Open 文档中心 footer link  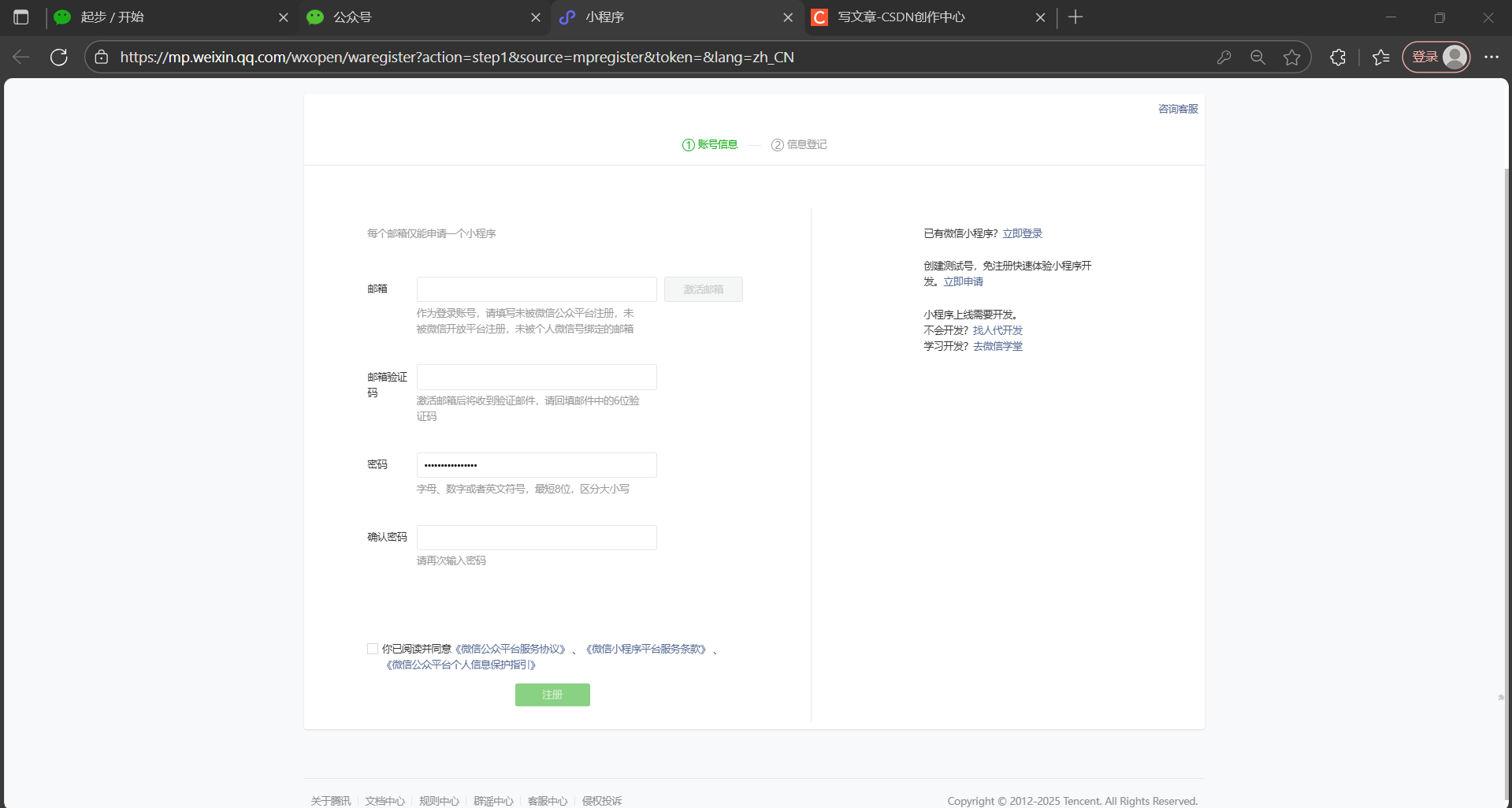pyautogui.click(x=385, y=801)
